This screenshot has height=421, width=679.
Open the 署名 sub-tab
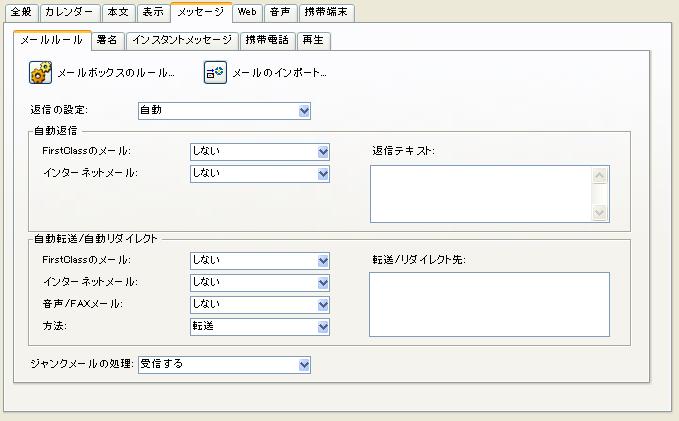(x=107, y=41)
